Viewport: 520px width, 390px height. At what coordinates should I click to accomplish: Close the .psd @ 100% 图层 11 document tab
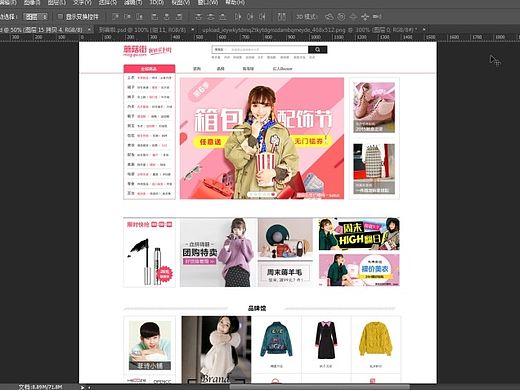(x=192, y=30)
